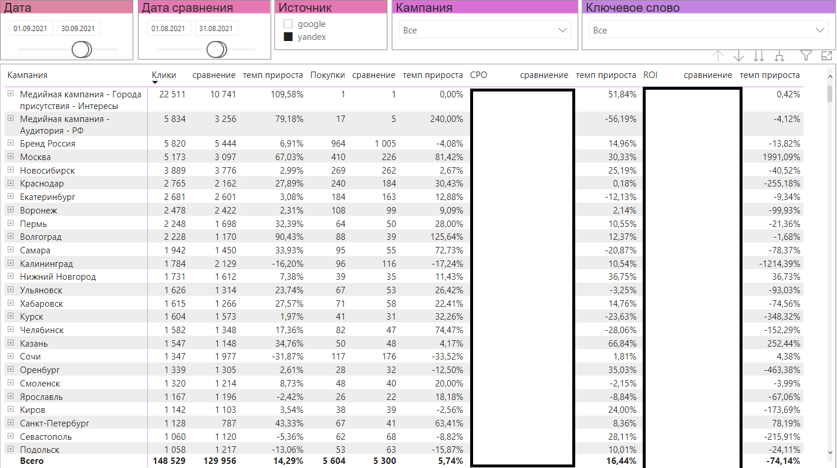Expand the Хабаровск campaign row
Viewport: 837px width, 468px height.
[10, 303]
